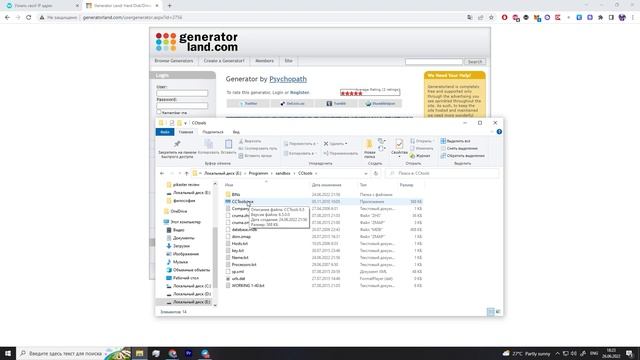
Task: Select the Home (Главная) ribbon tab
Action: click(x=186, y=132)
